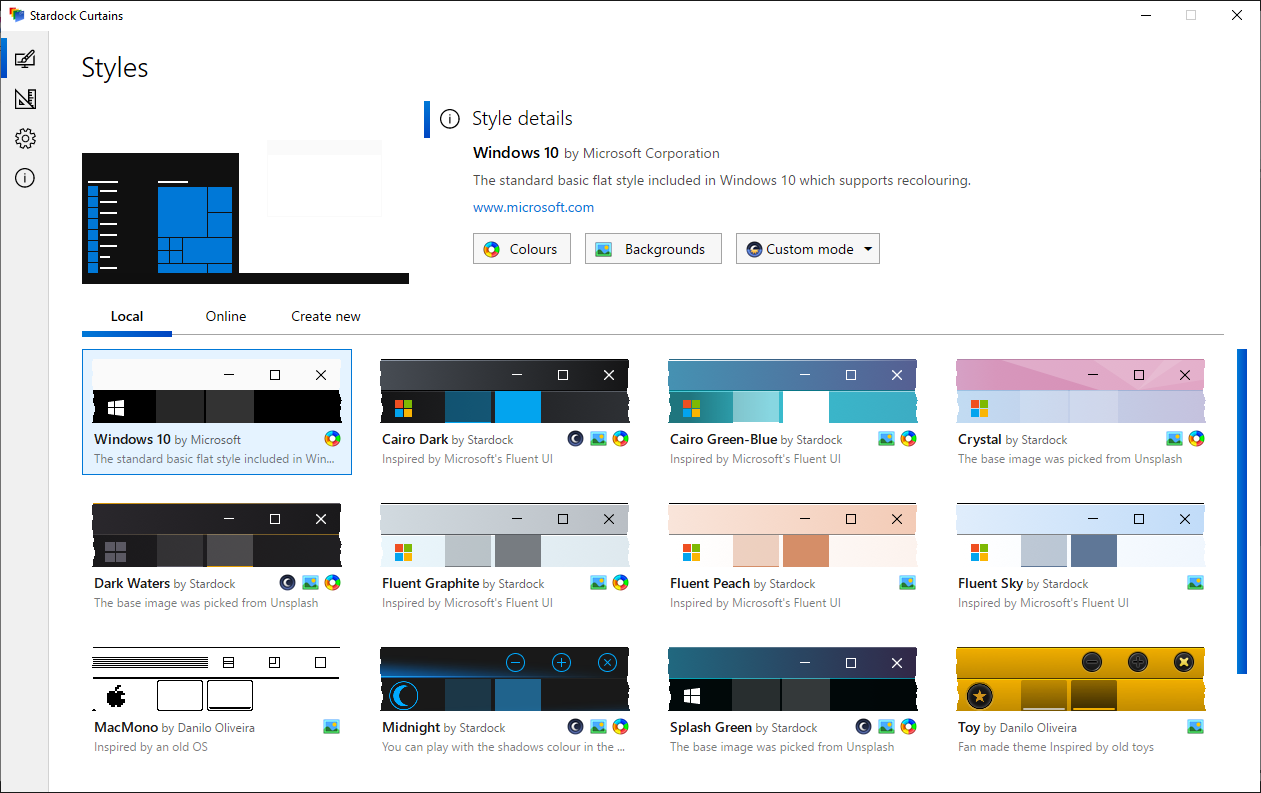The width and height of the screenshot is (1261, 793).
Task: Click background image icon on Dark Waters
Action: tap(310, 583)
